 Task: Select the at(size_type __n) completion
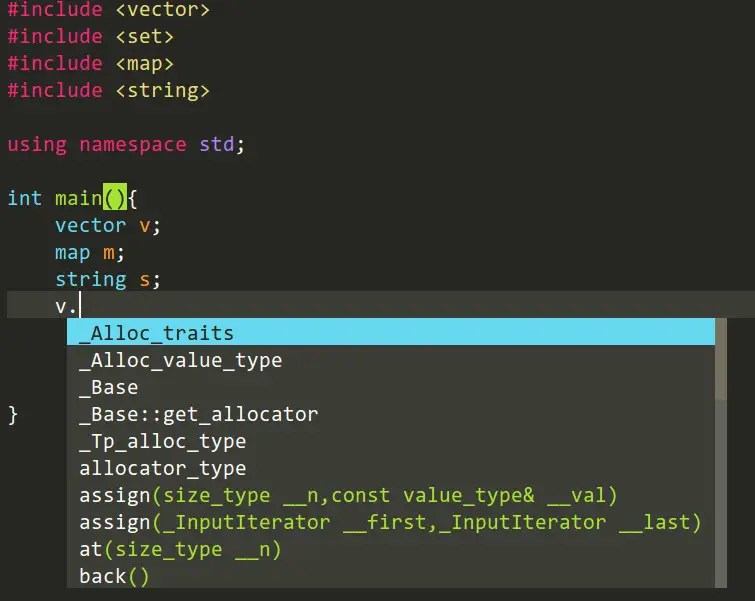(391, 549)
